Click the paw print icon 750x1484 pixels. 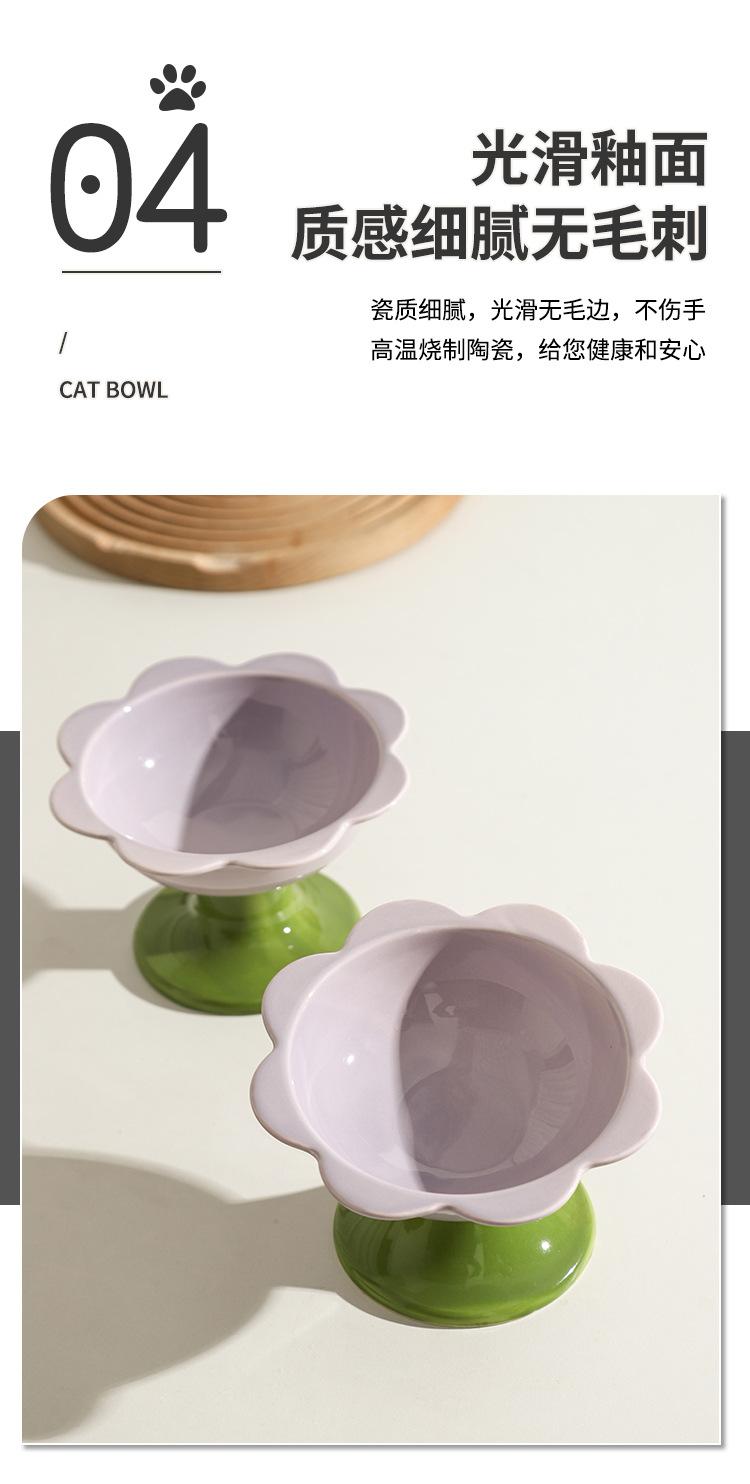[178, 87]
